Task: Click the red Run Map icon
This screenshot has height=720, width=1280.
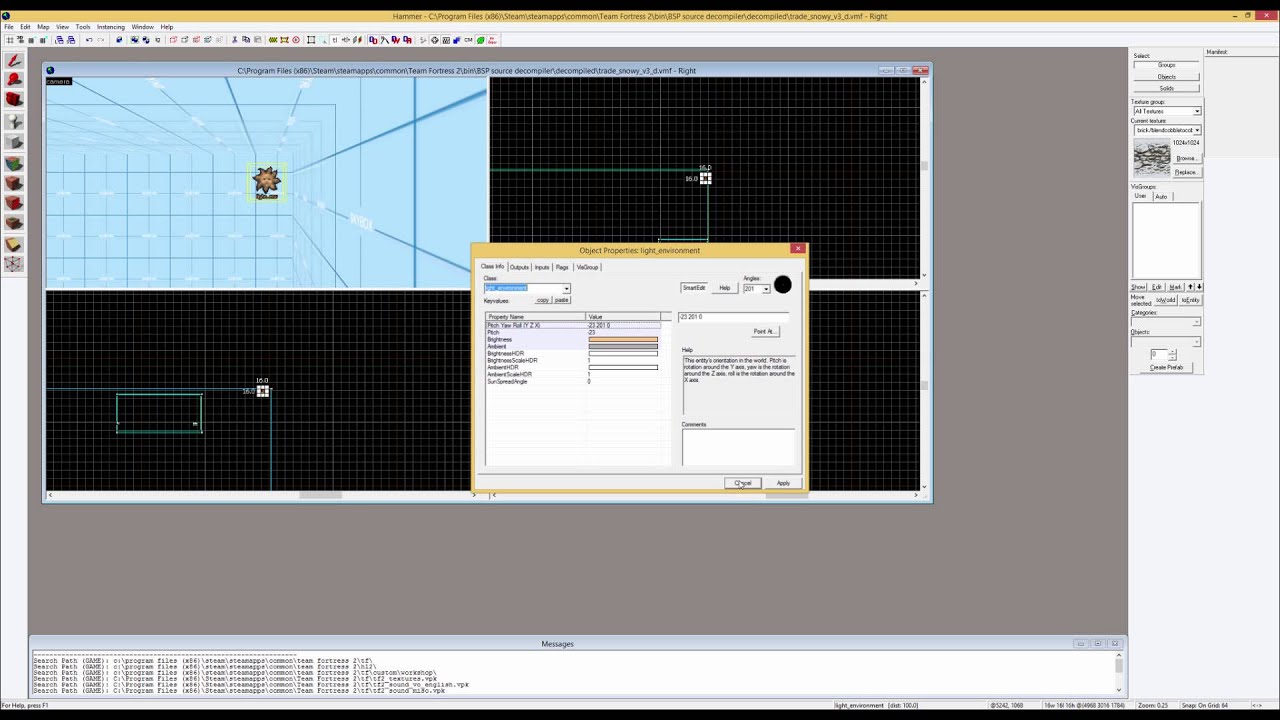Action: pyautogui.click(x=492, y=40)
